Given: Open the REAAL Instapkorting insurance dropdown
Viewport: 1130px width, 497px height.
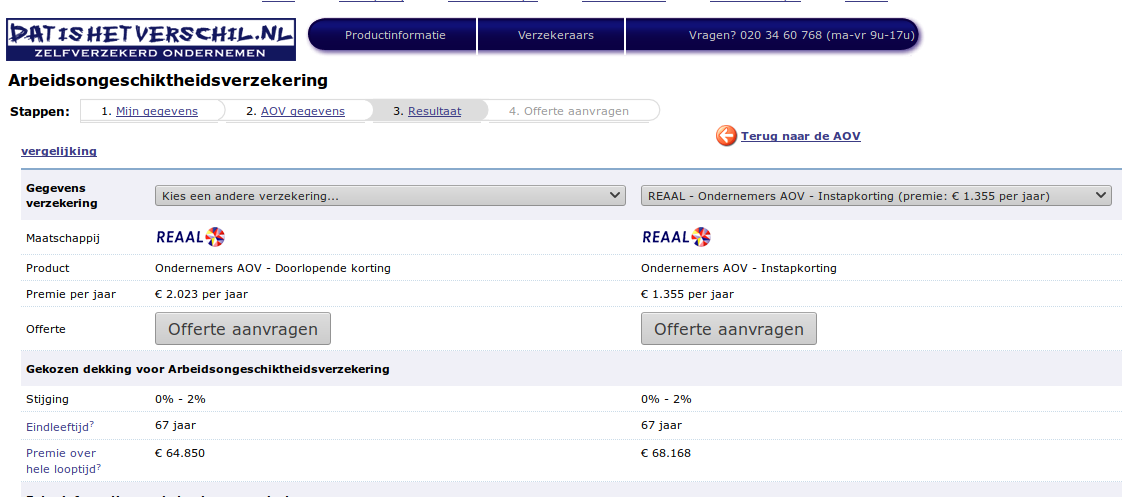Looking at the screenshot, I should (876, 196).
